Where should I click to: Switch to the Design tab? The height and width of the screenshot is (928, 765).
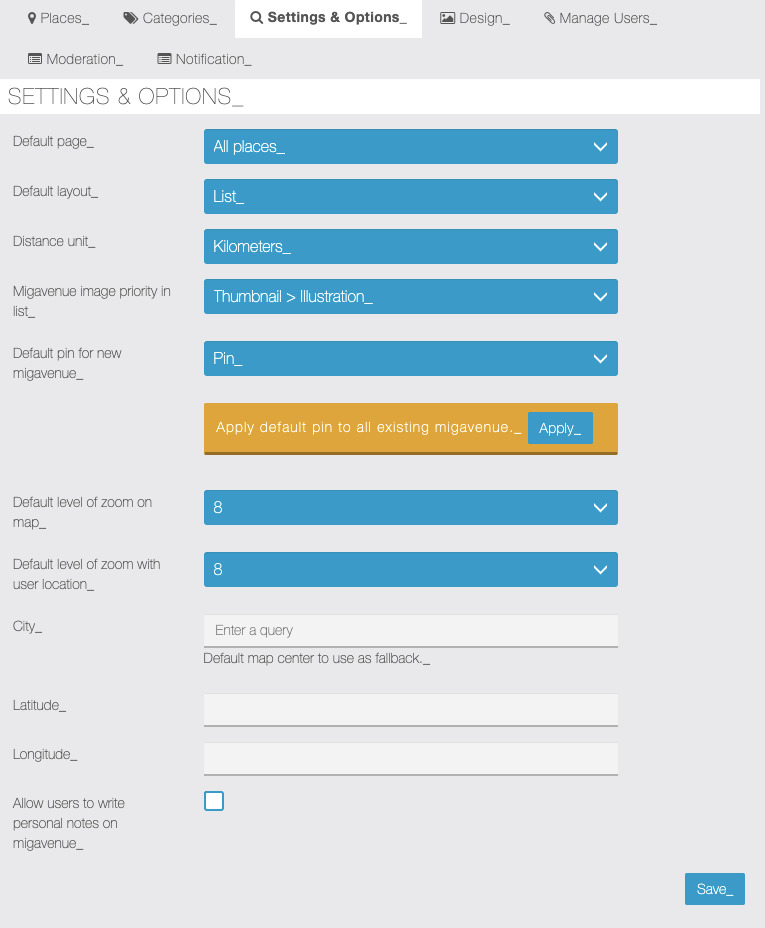(x=475, y=19)
